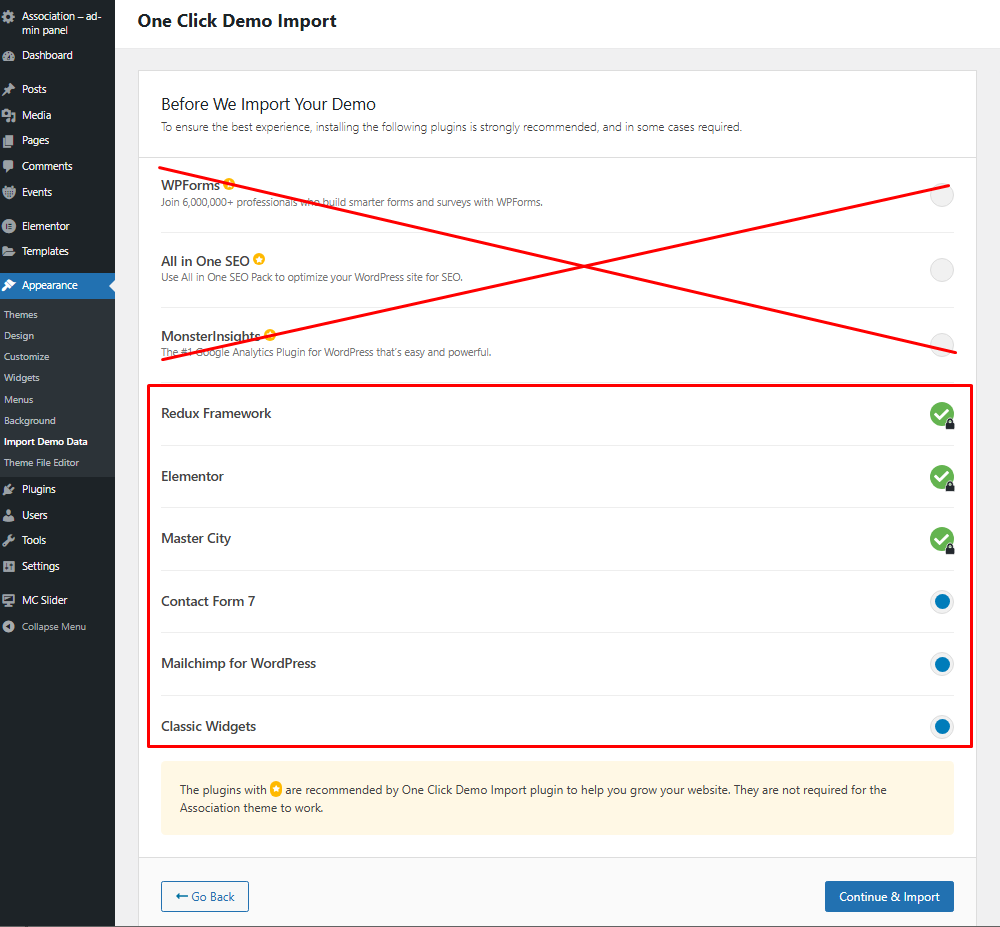Click the star badge beside MonsterInsights
The image size is (1000, 927).
[x=270, y=335]
